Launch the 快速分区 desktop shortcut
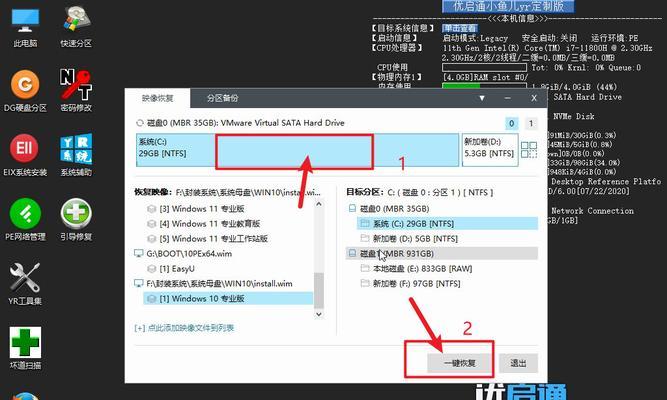The image size is (667, 400). coord(76,26)
